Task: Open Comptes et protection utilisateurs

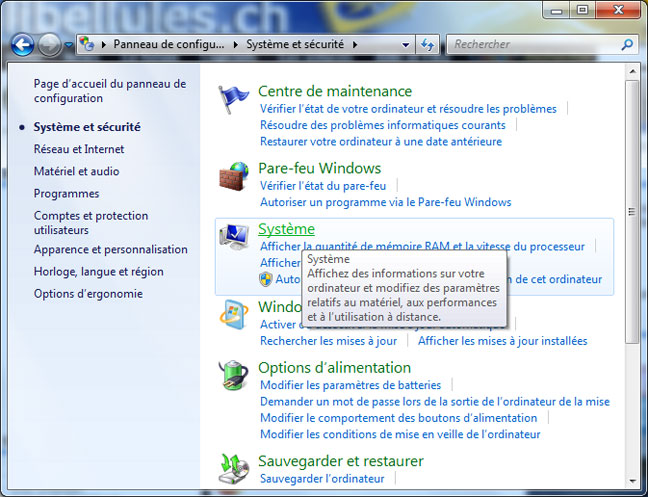Action: point(91,223)
